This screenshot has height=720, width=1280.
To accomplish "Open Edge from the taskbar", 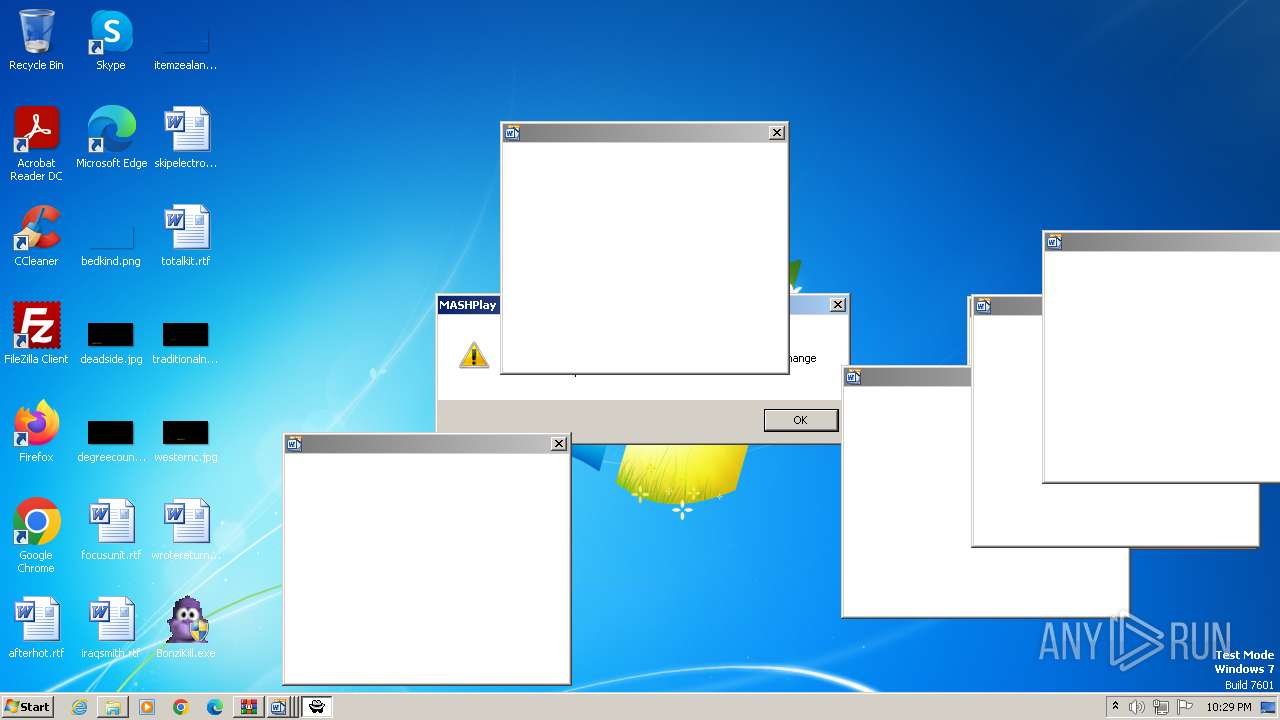I will coord(215,707).
